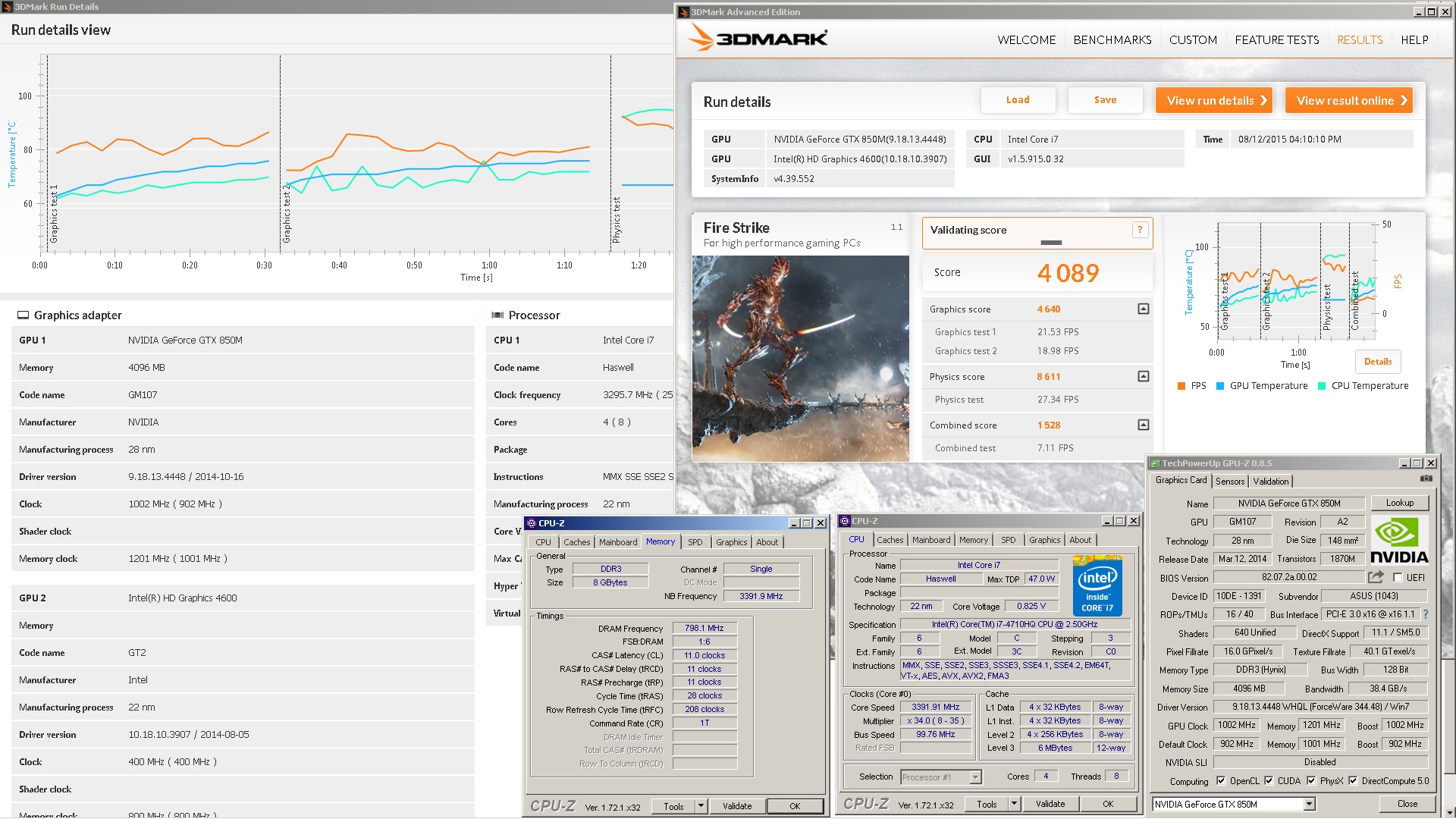Click the CPU-Z logo text in the CPU window footer
Viewport: 1456px width, 819px height.
[865, 804]
